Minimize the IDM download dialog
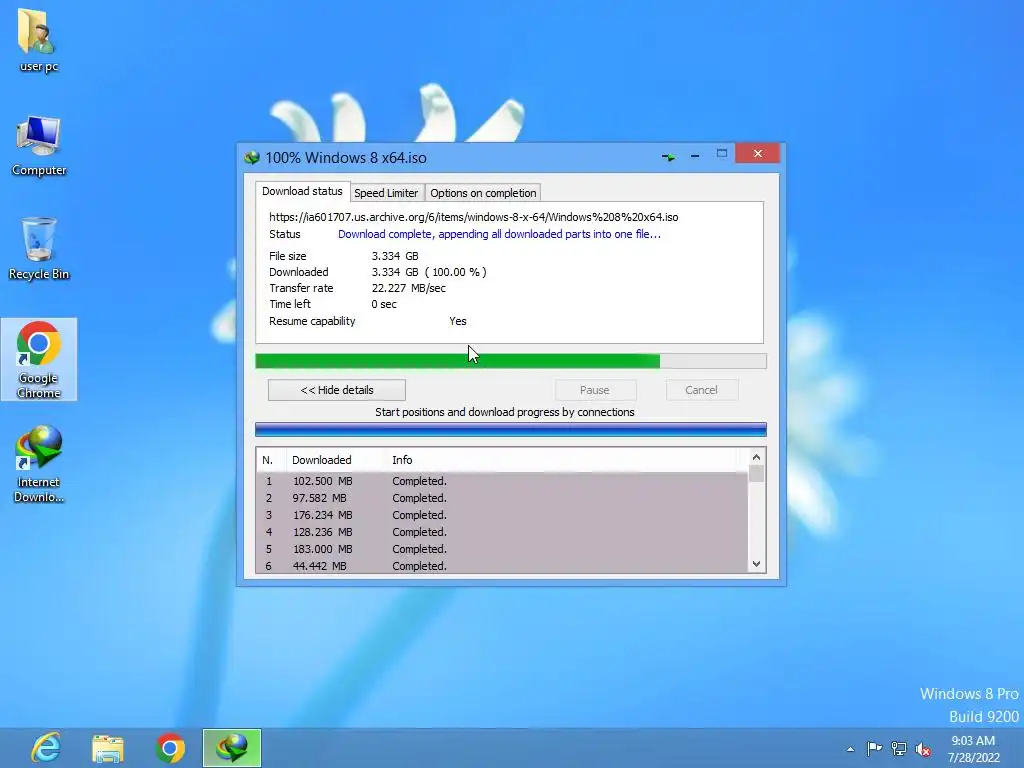The image size is (1024, 768). point(695,156)
